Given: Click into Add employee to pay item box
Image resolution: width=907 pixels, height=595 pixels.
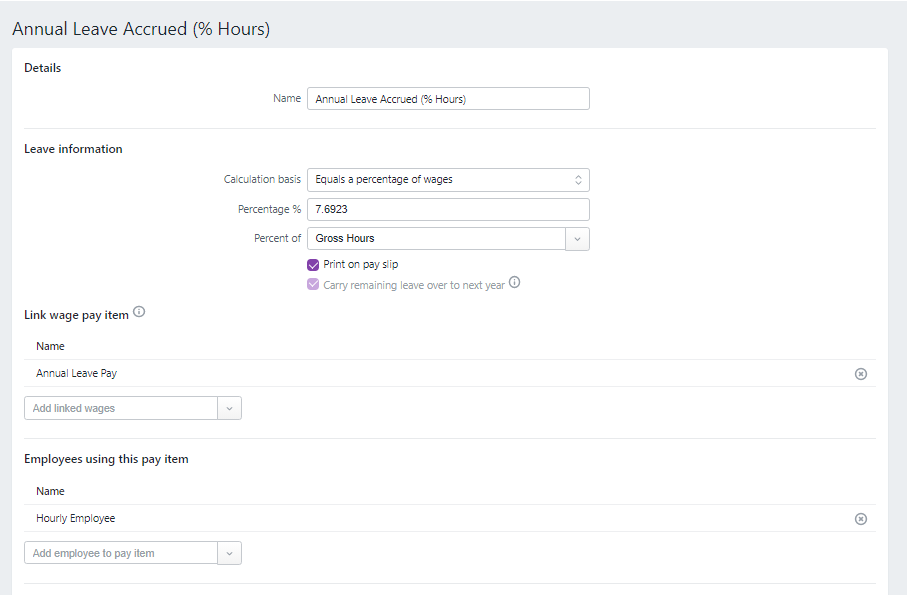Looking at the screenshot, I should coord(120,553).
